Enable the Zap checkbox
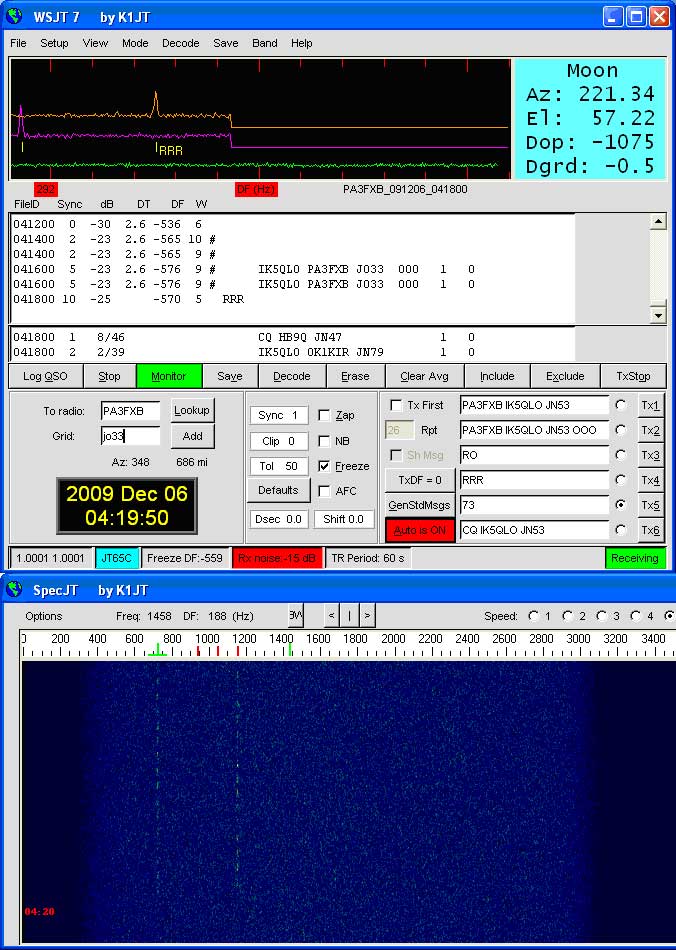This screenshot has height=950, width=676. [x=324, y=416]
